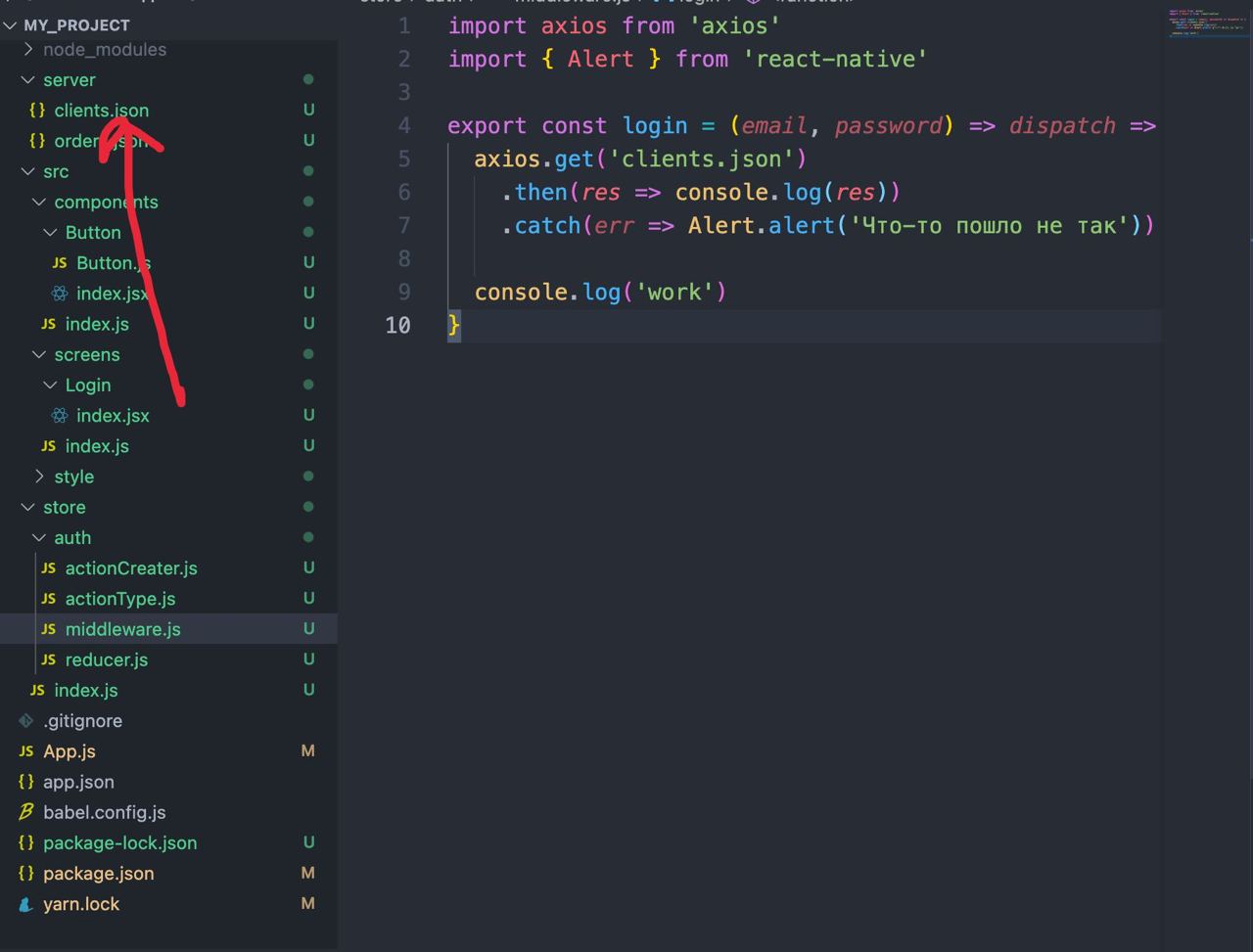Click the braces icon beside package-lock.json
The width and height of the screenshot is (1253, 952).
coord(26,842)
